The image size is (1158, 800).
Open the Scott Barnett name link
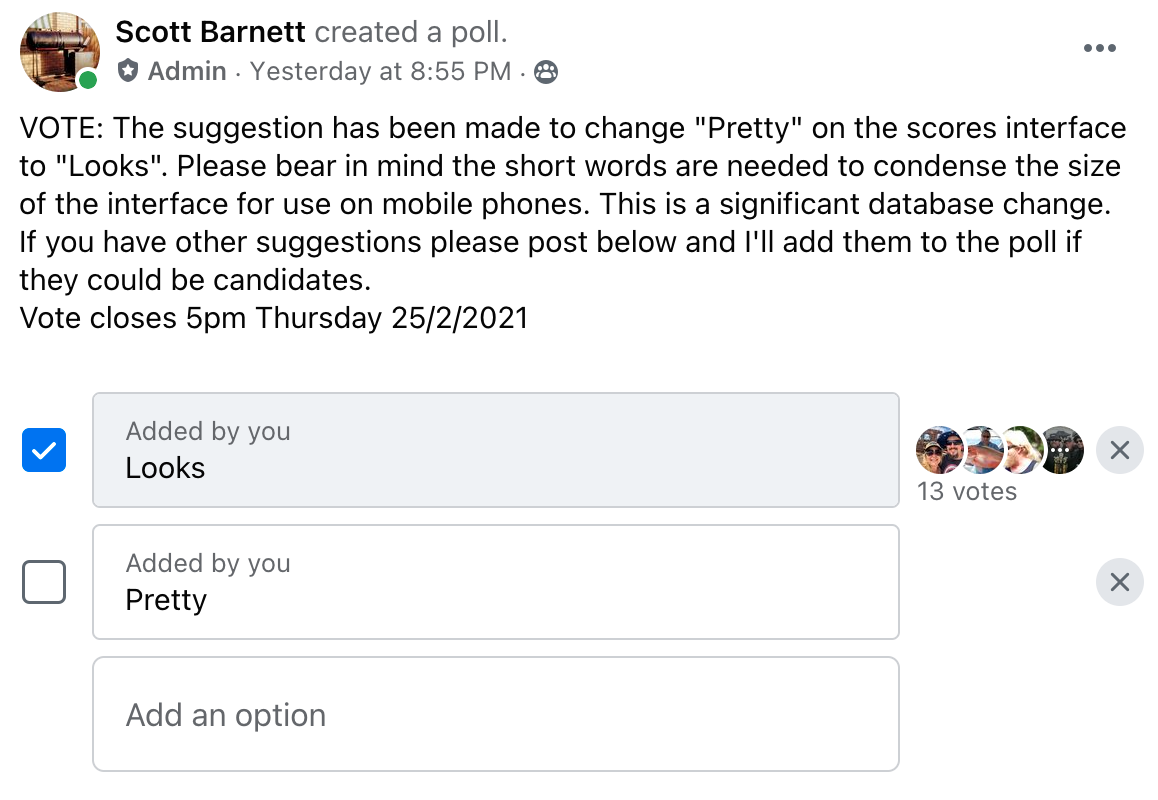(210, 32)
